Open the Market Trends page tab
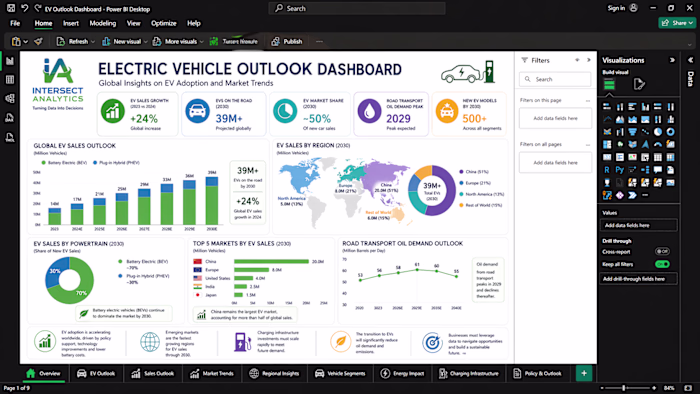 [x=212, y=373]
